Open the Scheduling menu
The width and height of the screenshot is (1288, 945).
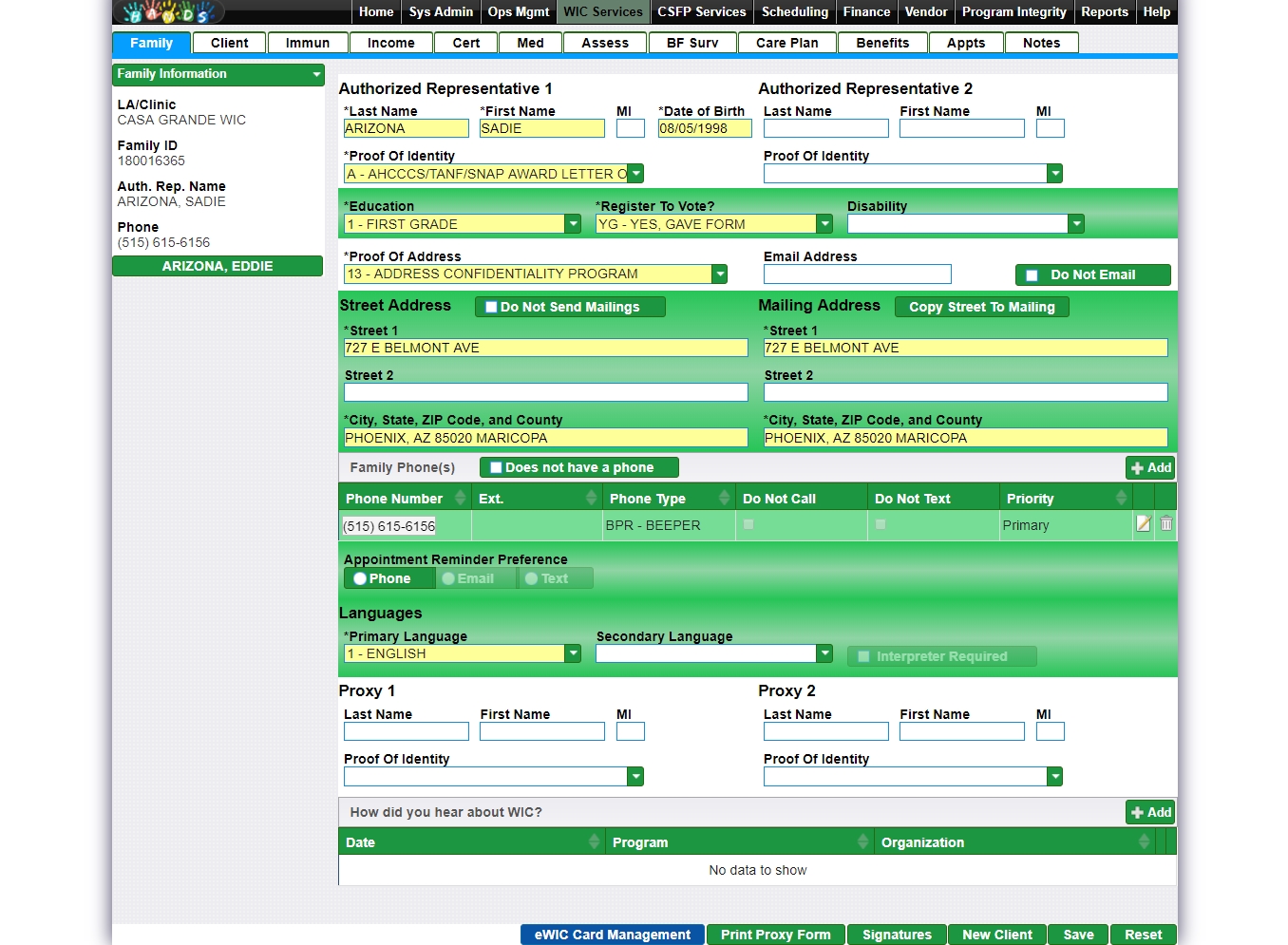click(794, 12)
